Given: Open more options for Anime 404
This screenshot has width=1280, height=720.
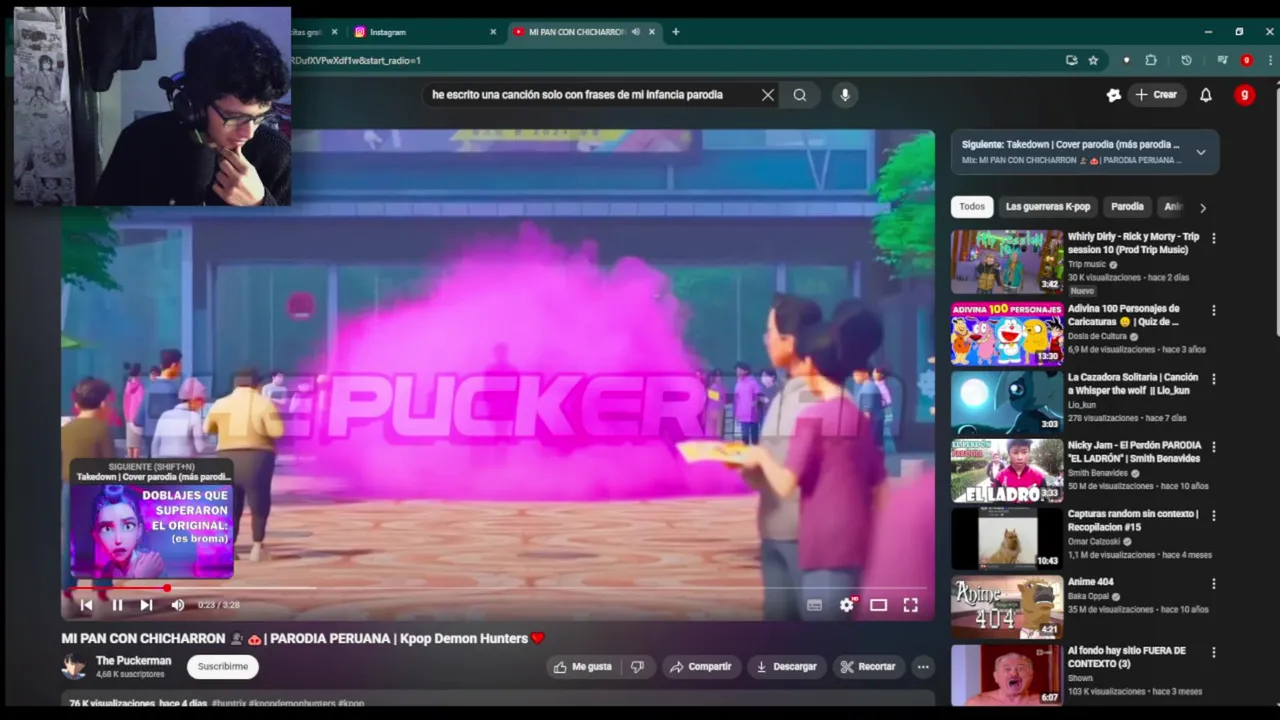Looking at the screenshot, I should (x=1214, y=583).
